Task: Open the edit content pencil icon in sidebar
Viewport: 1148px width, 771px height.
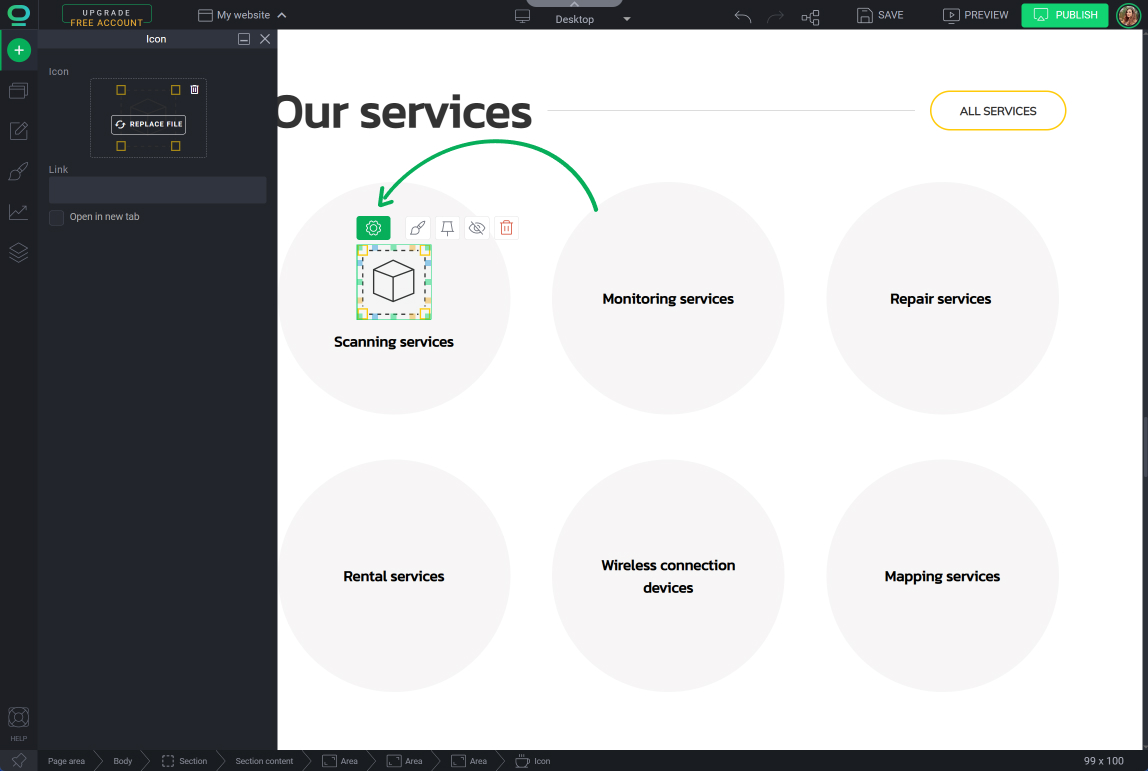Action: point(19,131)
